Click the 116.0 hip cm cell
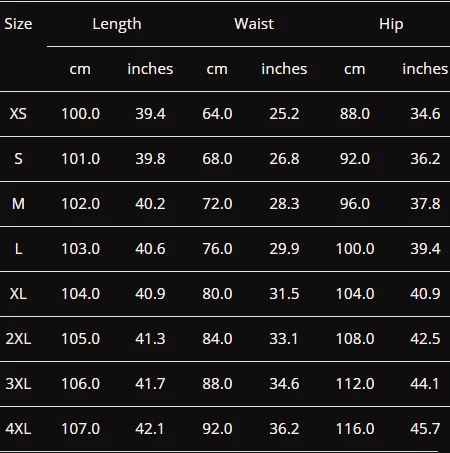Screen dimensions: 450x453 355,429
